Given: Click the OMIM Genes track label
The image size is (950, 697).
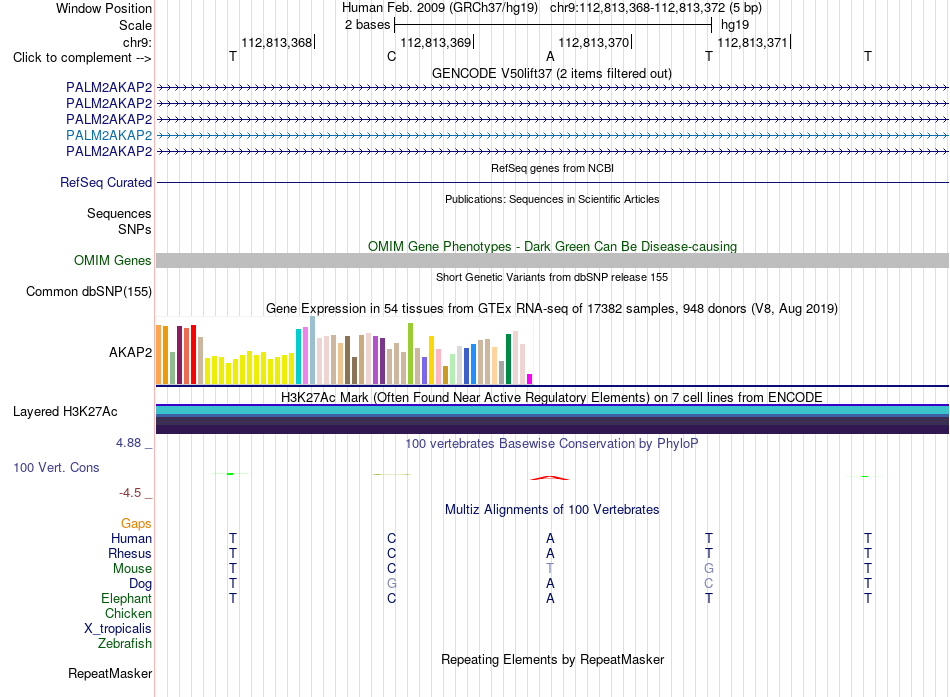Looking at the screenshot, I should tap(113, 261).
